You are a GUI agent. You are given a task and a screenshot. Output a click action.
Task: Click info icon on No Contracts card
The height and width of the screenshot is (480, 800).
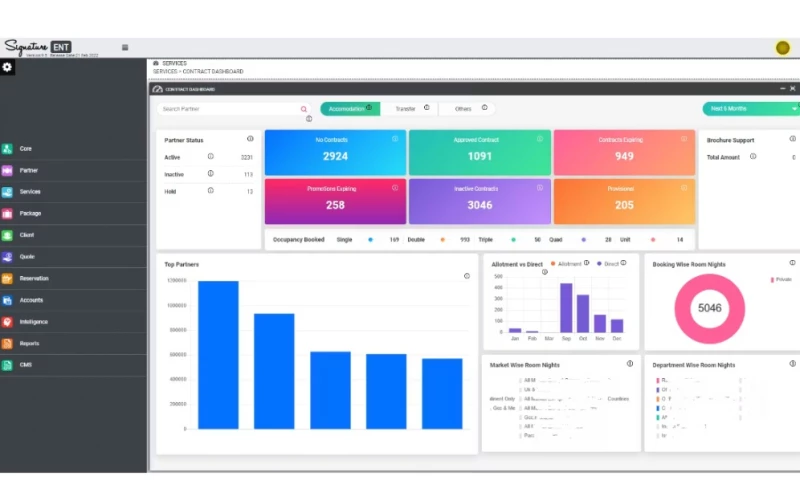[395, 139]
